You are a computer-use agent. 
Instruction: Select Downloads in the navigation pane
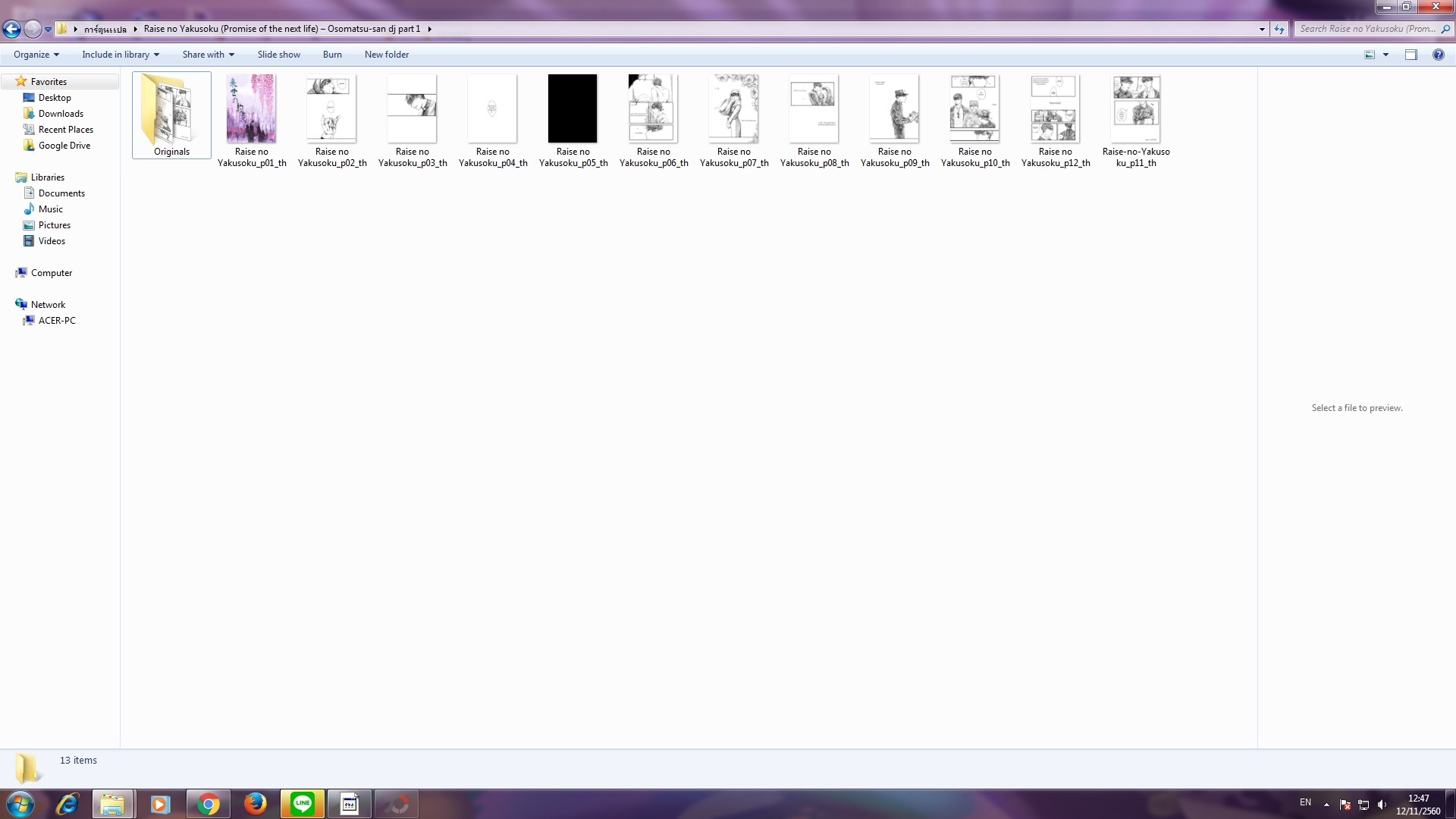click(x=61, y=114)
